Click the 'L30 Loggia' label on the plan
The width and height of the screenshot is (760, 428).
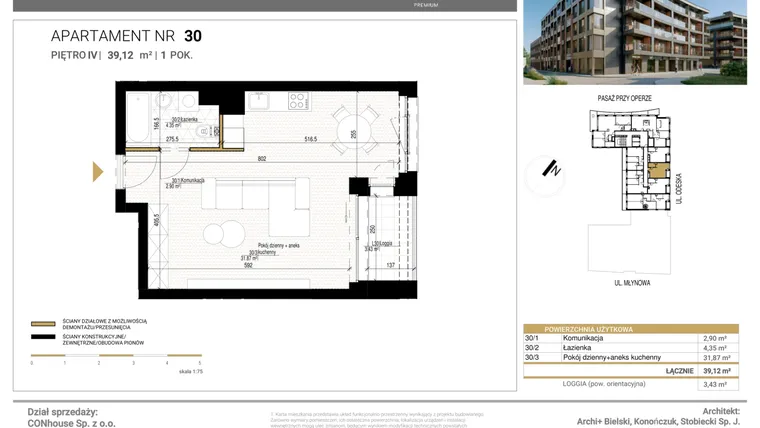[382, 244]
